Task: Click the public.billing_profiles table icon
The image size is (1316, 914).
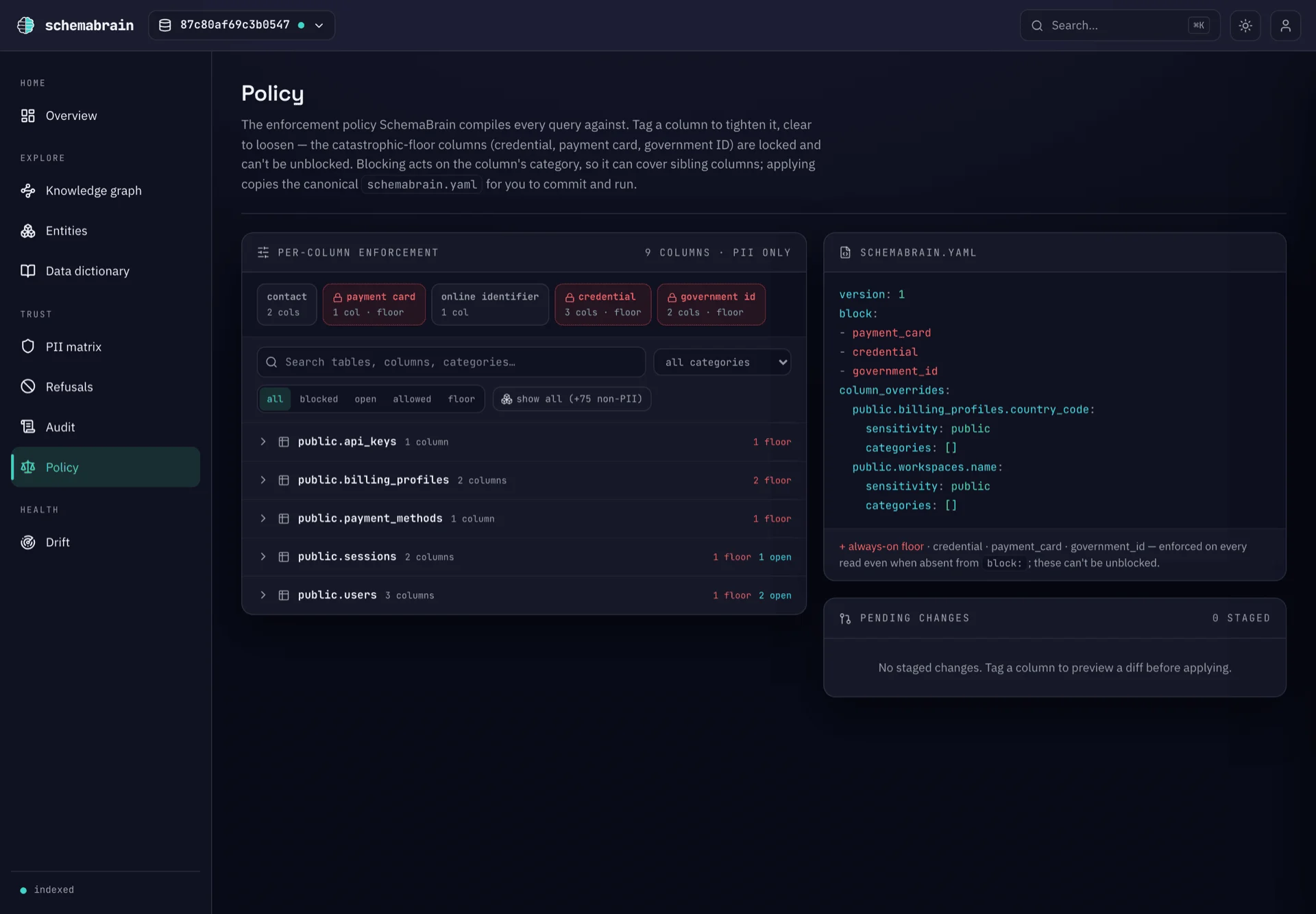Action: (284, 481)
